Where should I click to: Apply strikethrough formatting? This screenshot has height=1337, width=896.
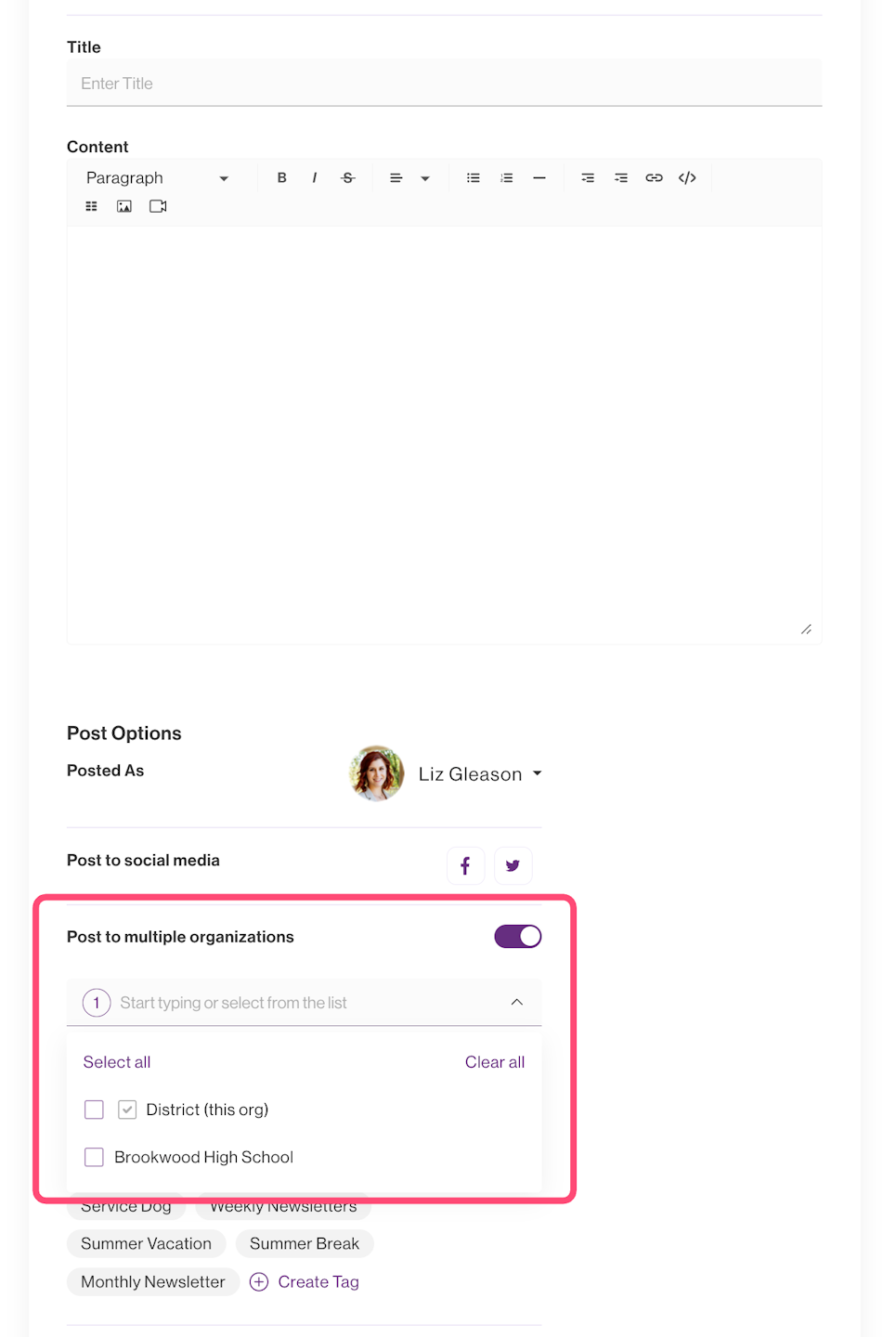point(348,178)
